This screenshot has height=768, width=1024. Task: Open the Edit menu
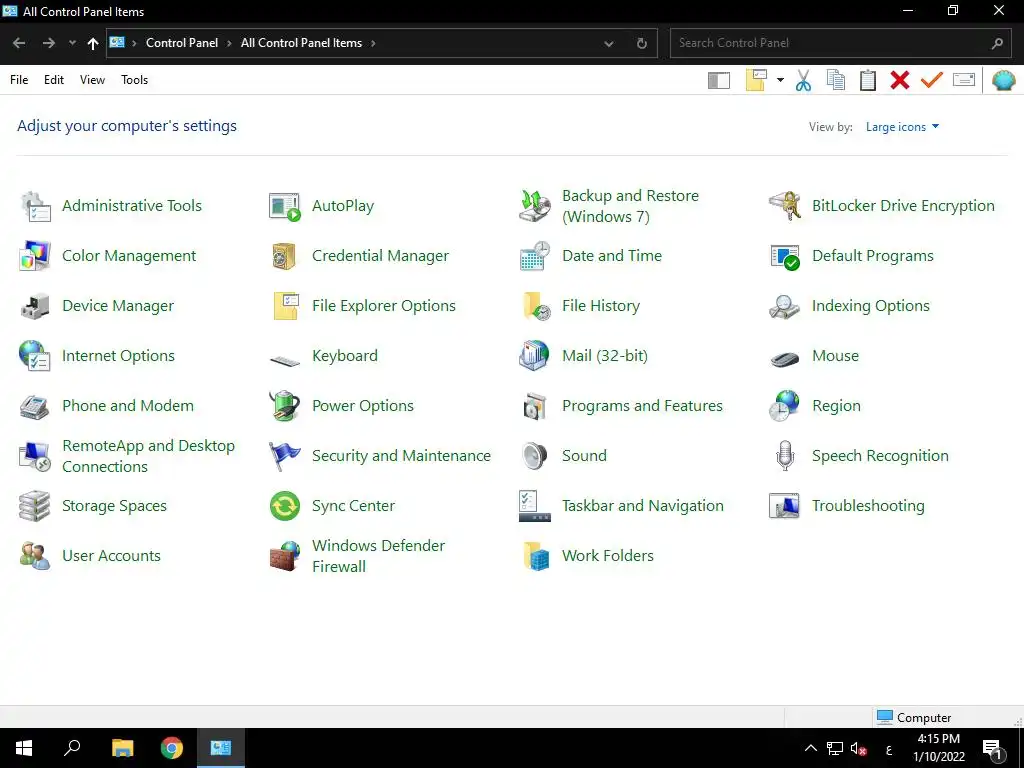(54, 80)
